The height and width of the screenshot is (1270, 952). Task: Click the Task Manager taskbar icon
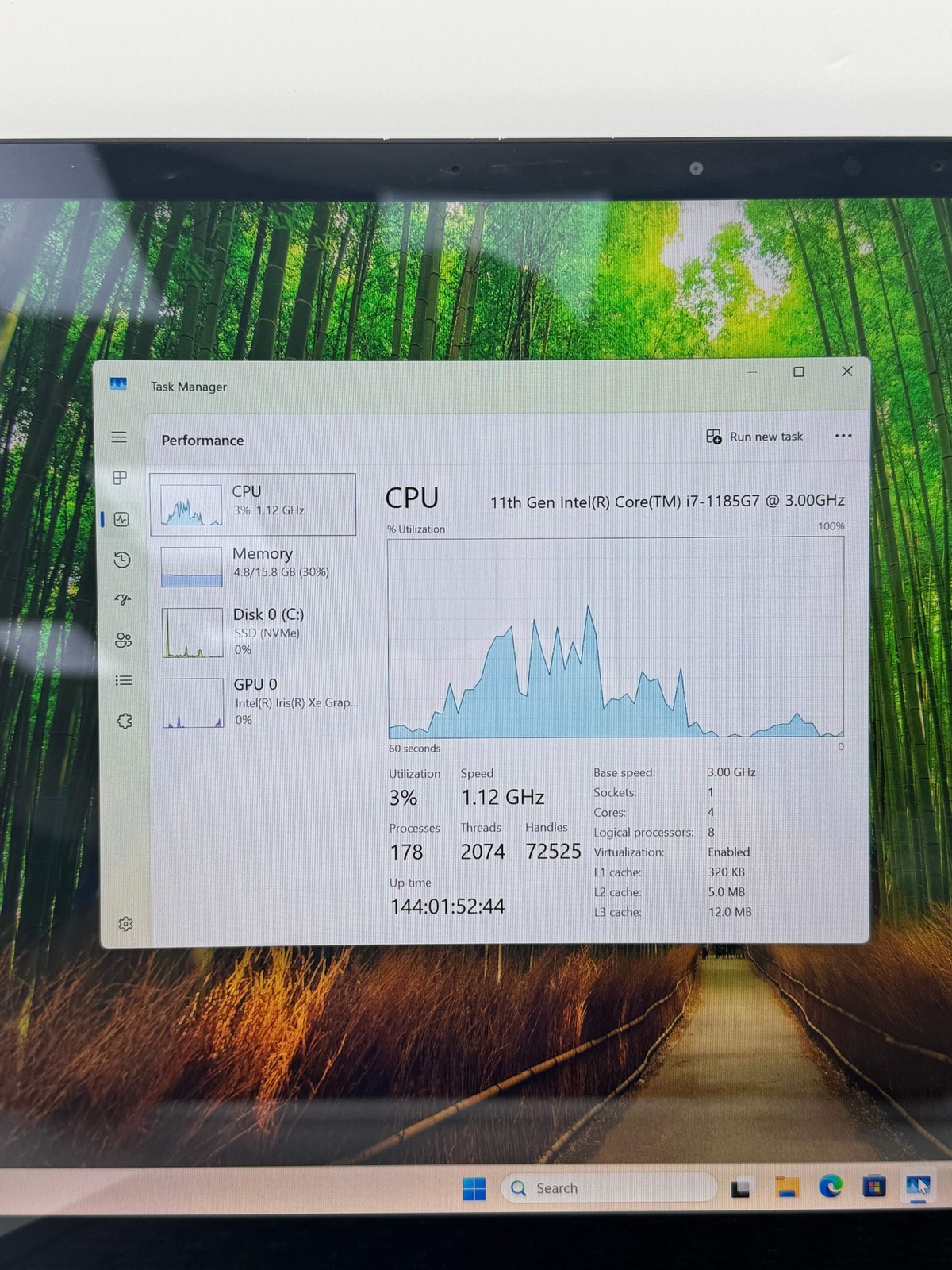(918, 1186)
